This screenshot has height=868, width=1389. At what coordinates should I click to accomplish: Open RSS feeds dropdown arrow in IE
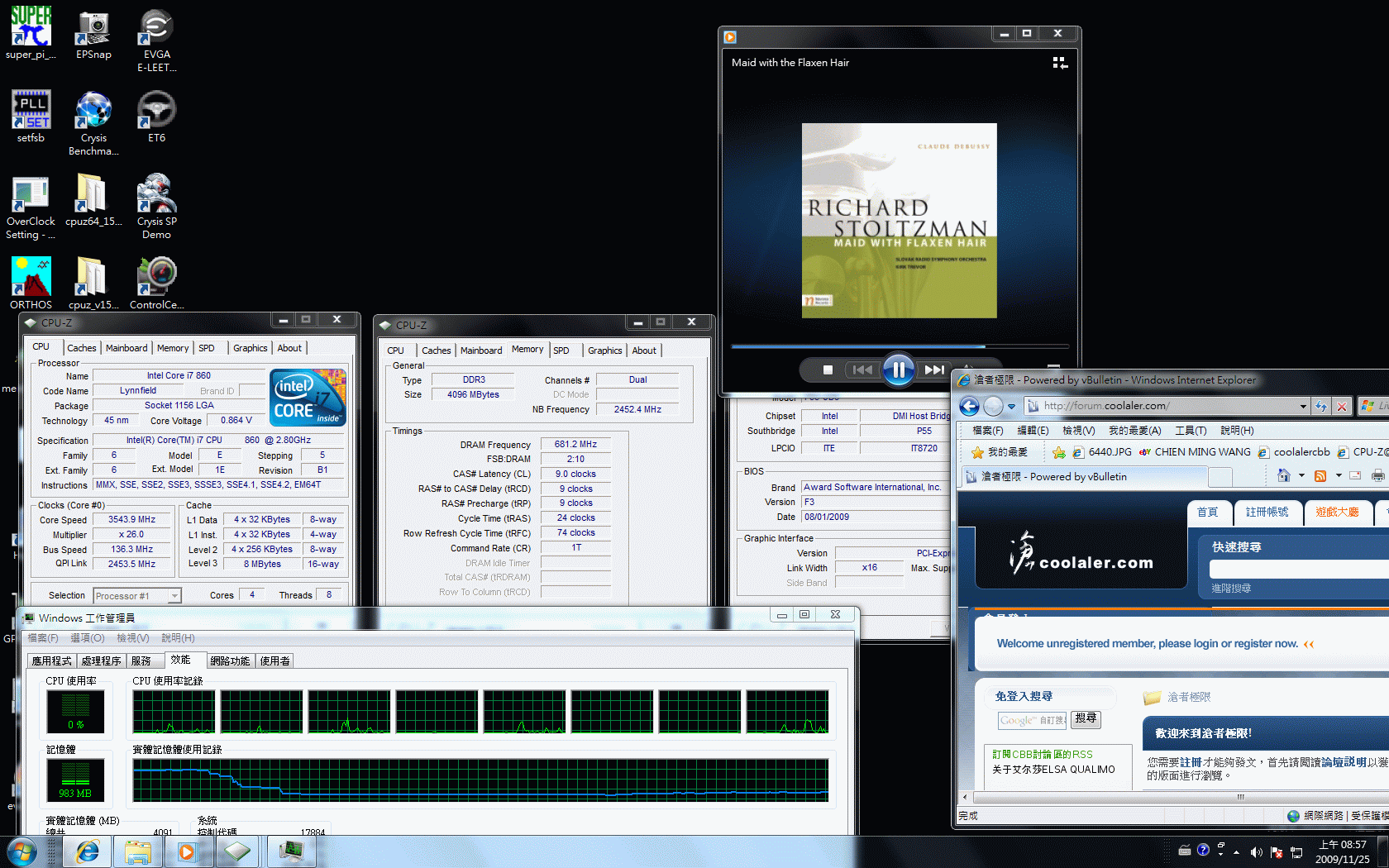click(1338, 475)
